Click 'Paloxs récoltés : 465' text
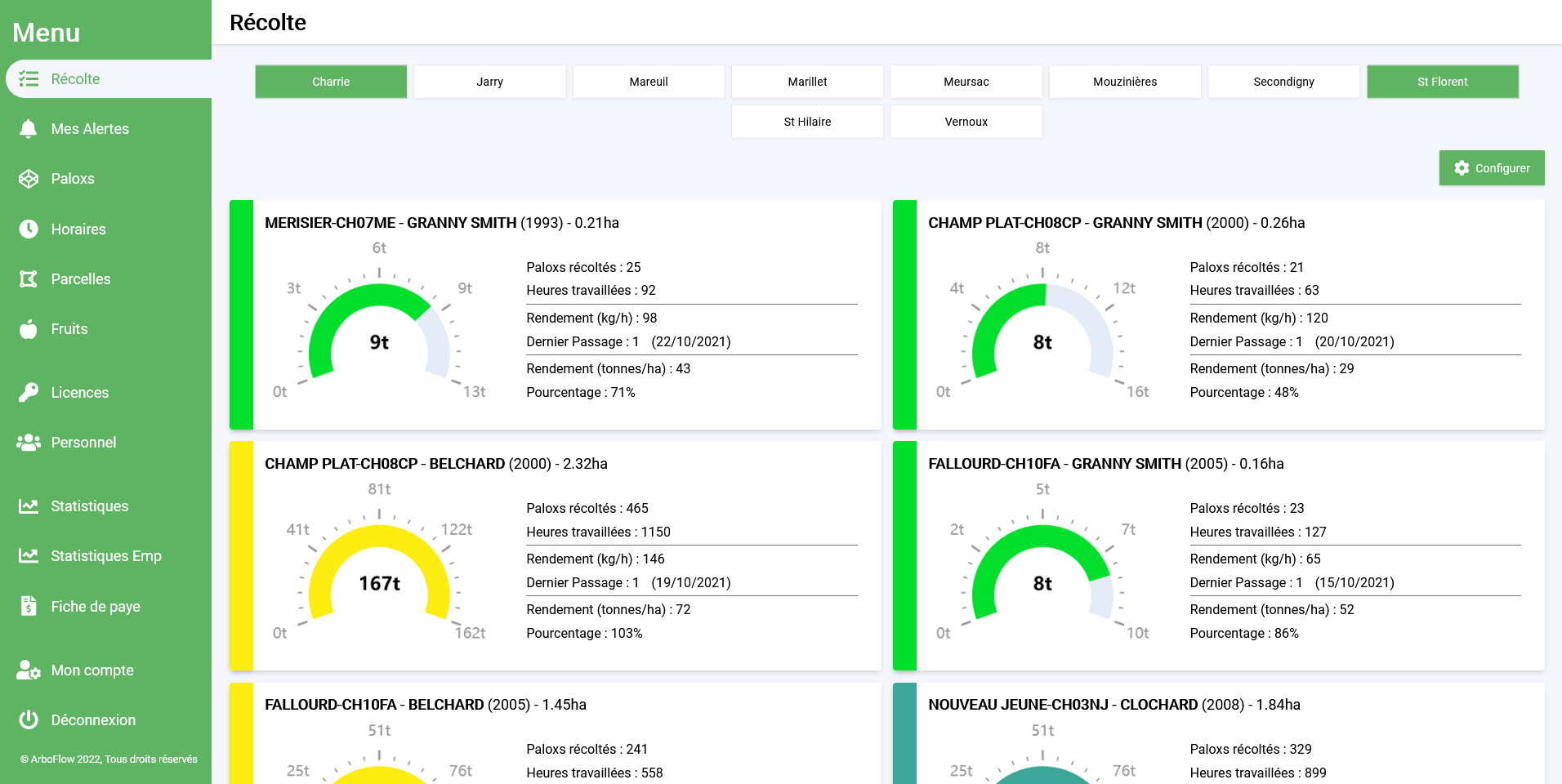The image size is (1562, 784). tap(587, 509)
